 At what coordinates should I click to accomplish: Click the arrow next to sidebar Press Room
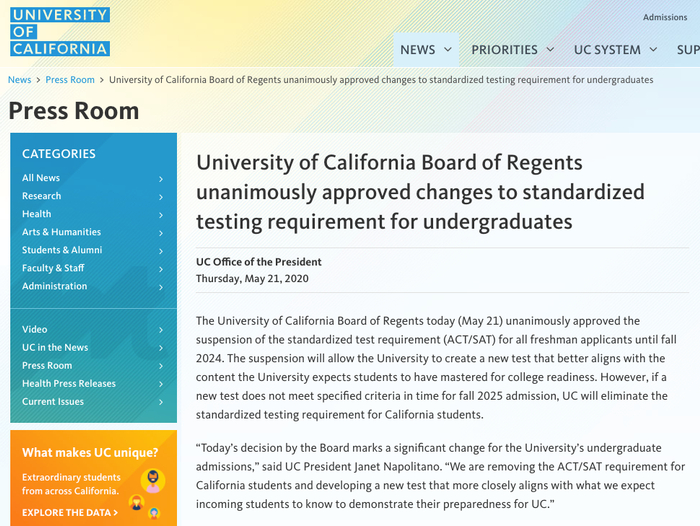161,366
